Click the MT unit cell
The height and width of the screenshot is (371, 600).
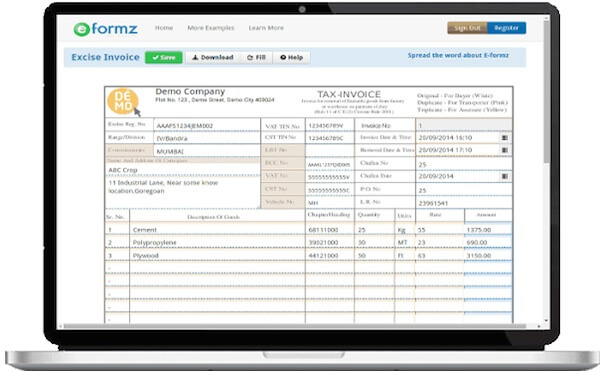coord(404,242)
